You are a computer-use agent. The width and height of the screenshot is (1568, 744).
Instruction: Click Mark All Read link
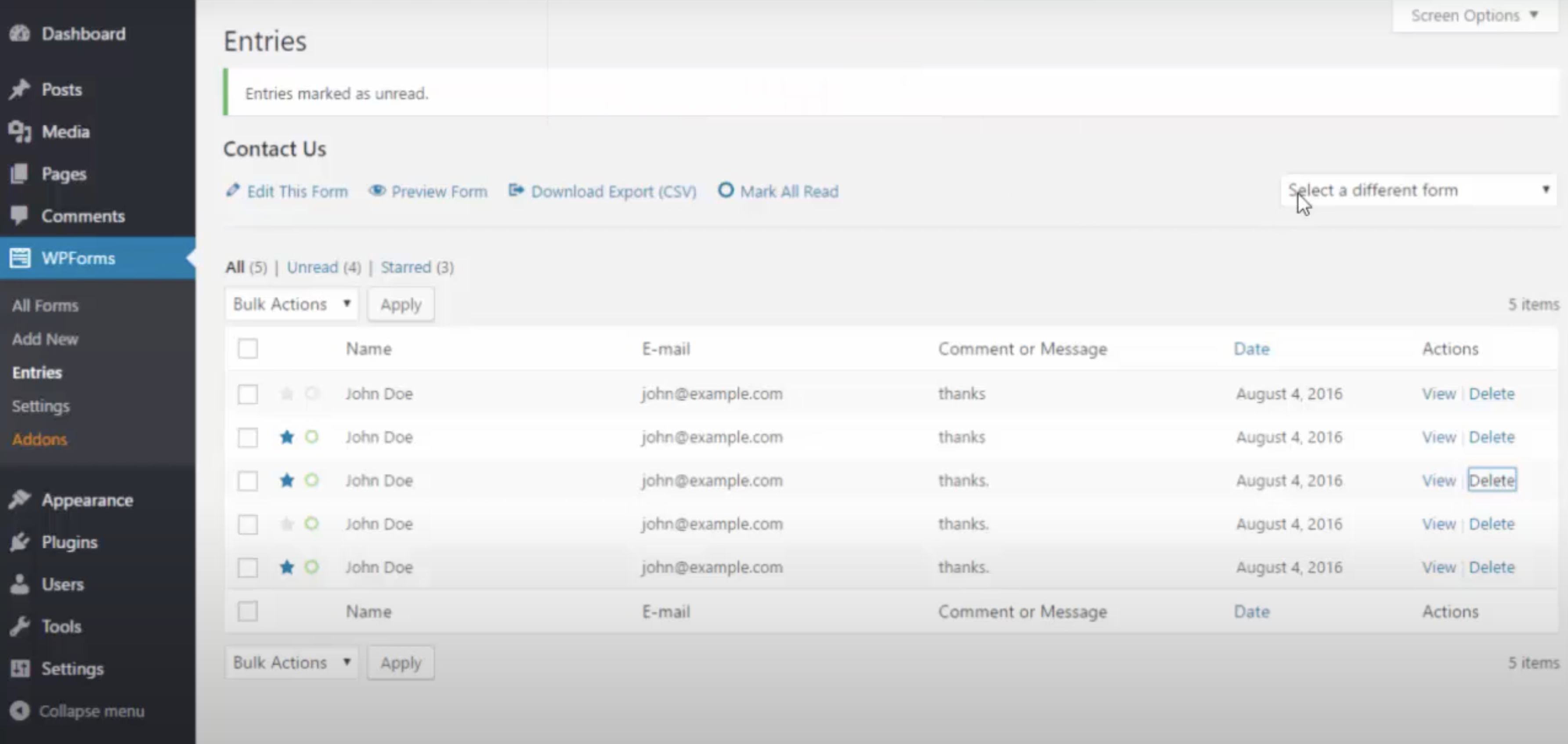tap(789, 192)
